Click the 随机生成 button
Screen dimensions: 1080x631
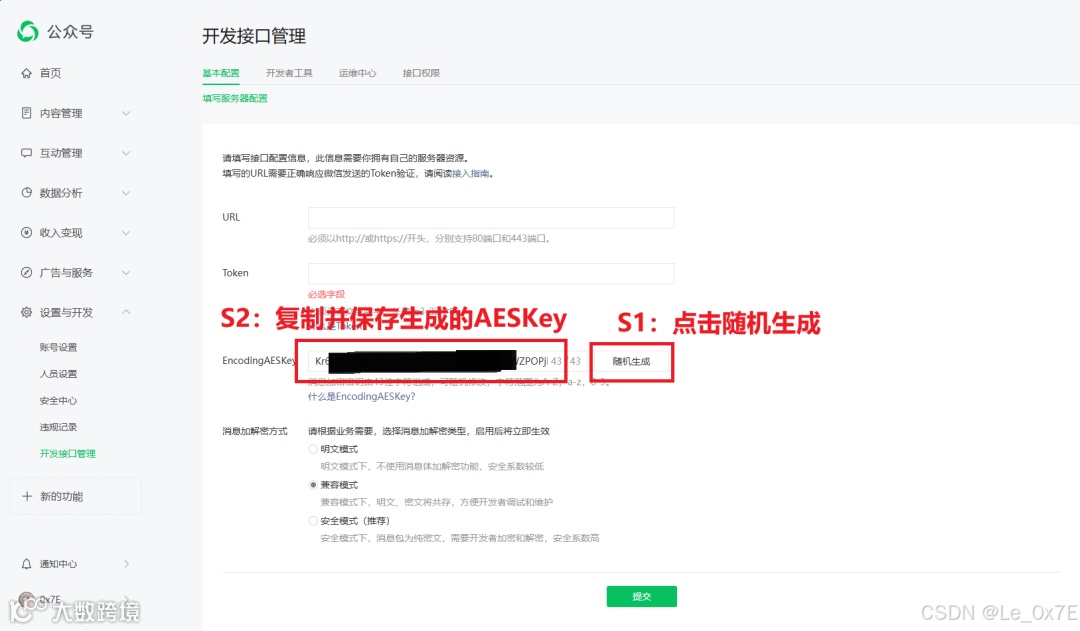(632, 361)
